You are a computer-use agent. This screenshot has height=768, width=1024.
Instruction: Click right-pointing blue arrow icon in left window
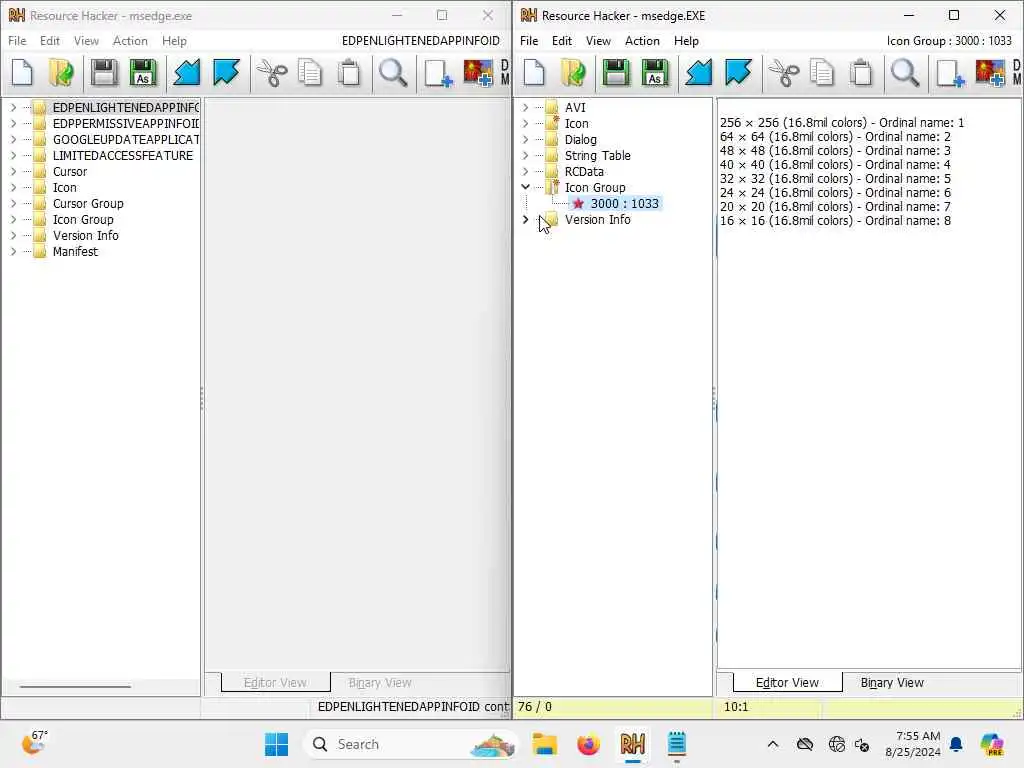coord(226,72)
